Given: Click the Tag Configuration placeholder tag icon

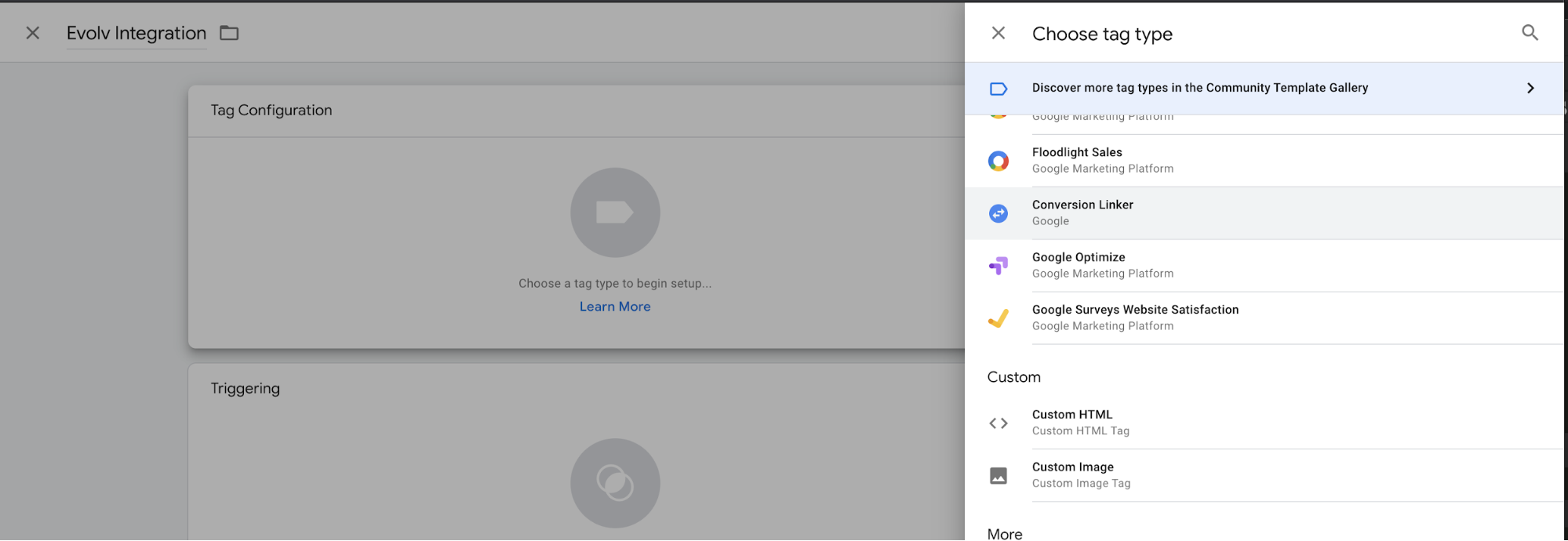Looking at the screenshot, I should 615,212.
